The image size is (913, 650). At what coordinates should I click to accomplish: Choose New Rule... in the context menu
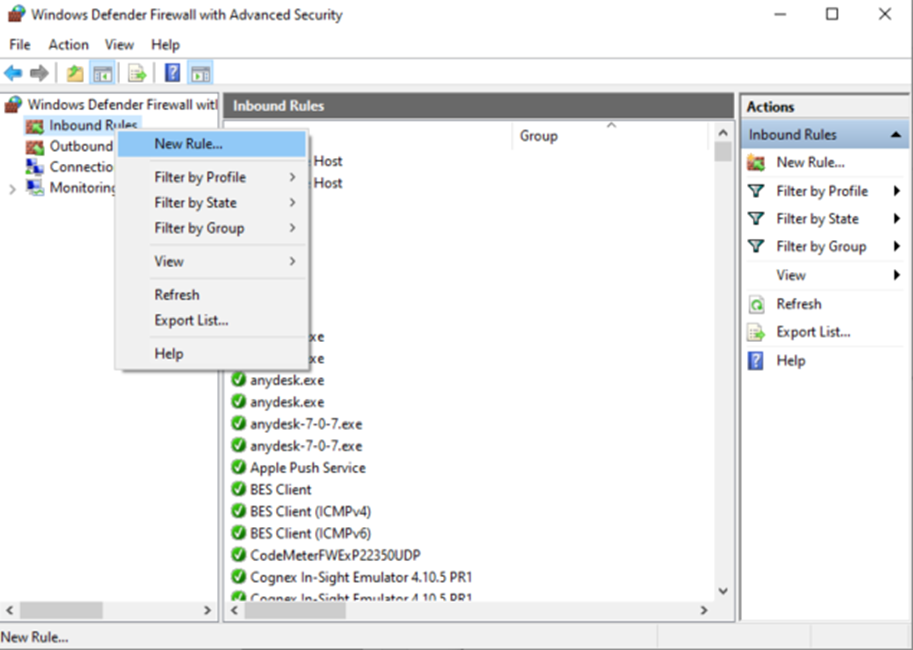(211, 144)
